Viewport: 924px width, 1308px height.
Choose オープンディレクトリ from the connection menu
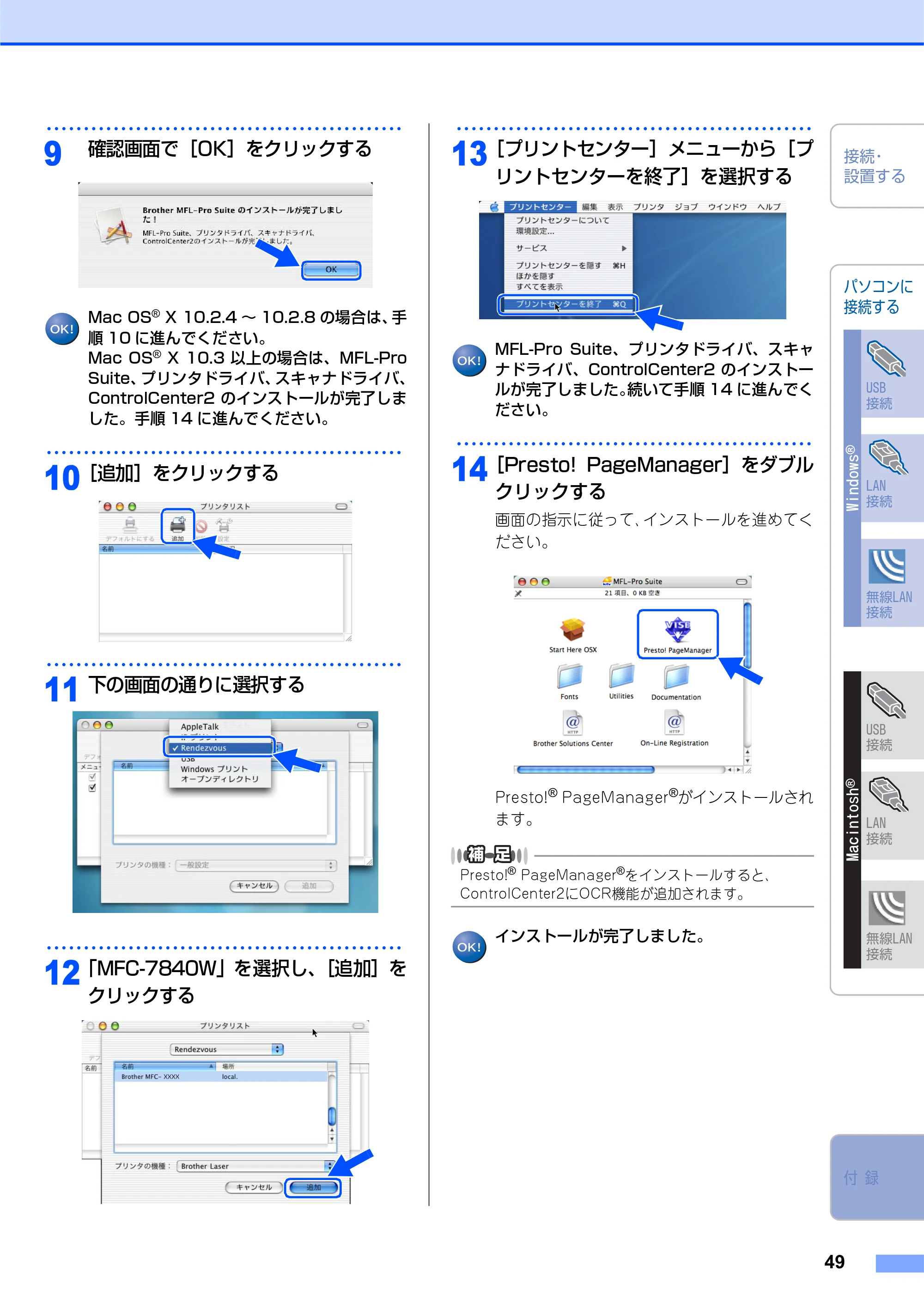coord(220,779)
